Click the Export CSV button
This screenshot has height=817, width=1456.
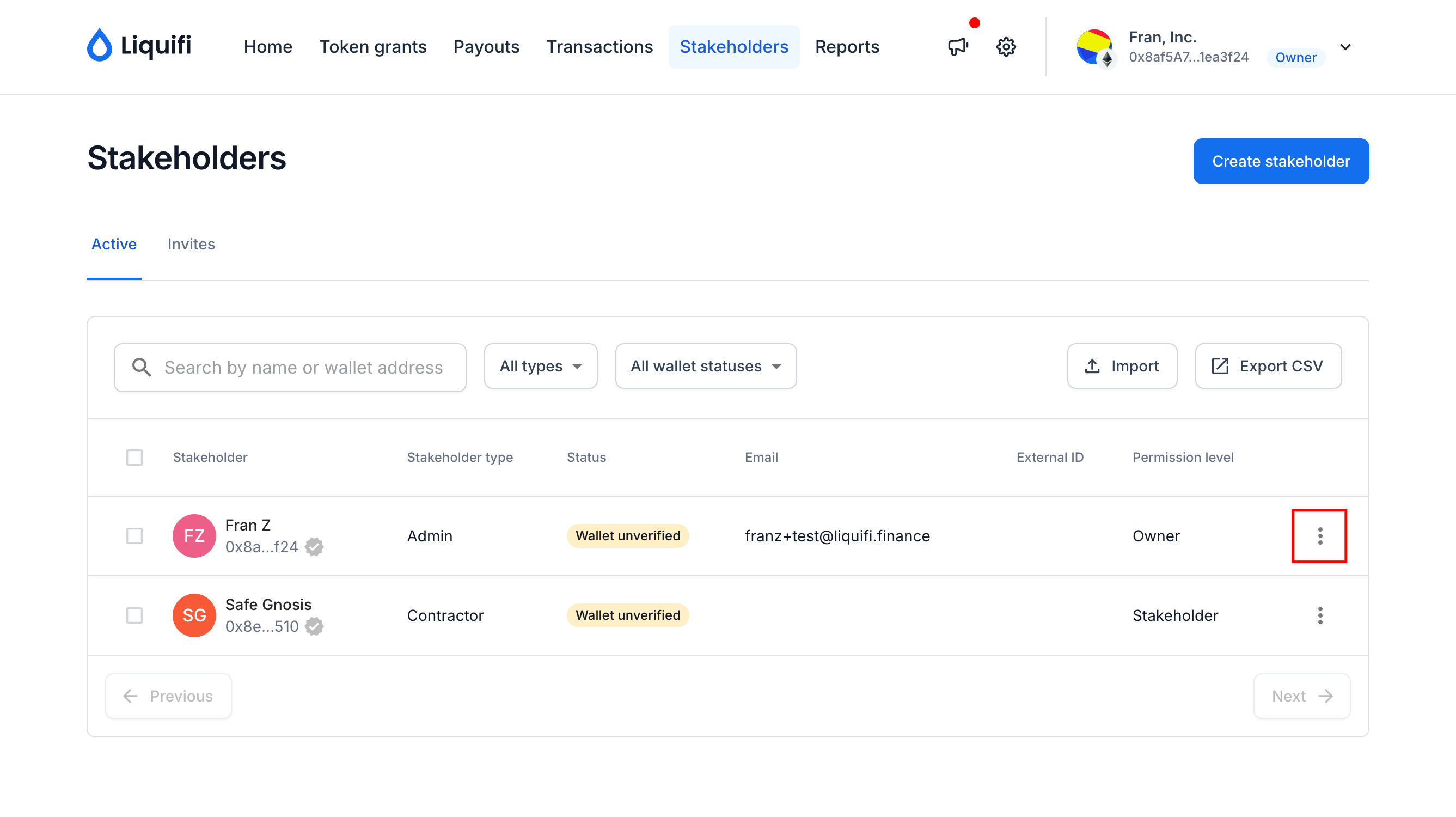point(1268,367)
